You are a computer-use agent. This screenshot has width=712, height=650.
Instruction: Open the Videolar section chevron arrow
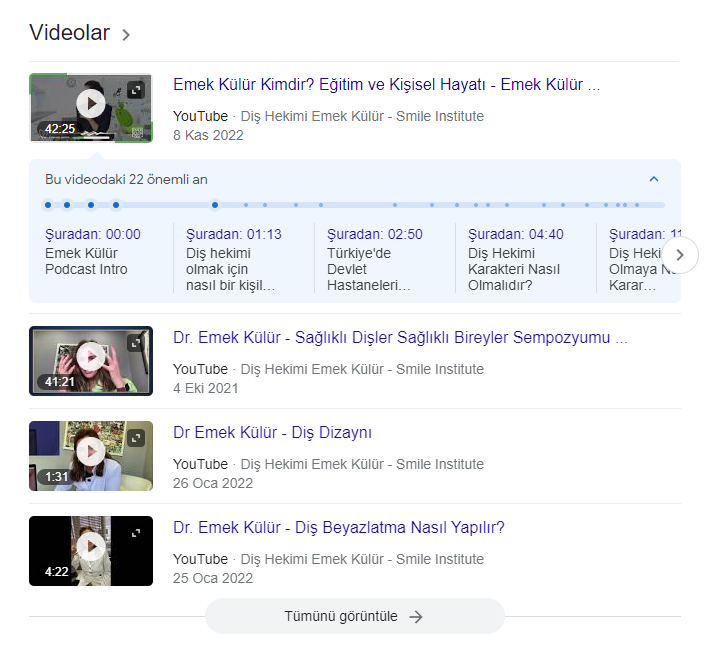pyautogui.click(x=126, y=35)
